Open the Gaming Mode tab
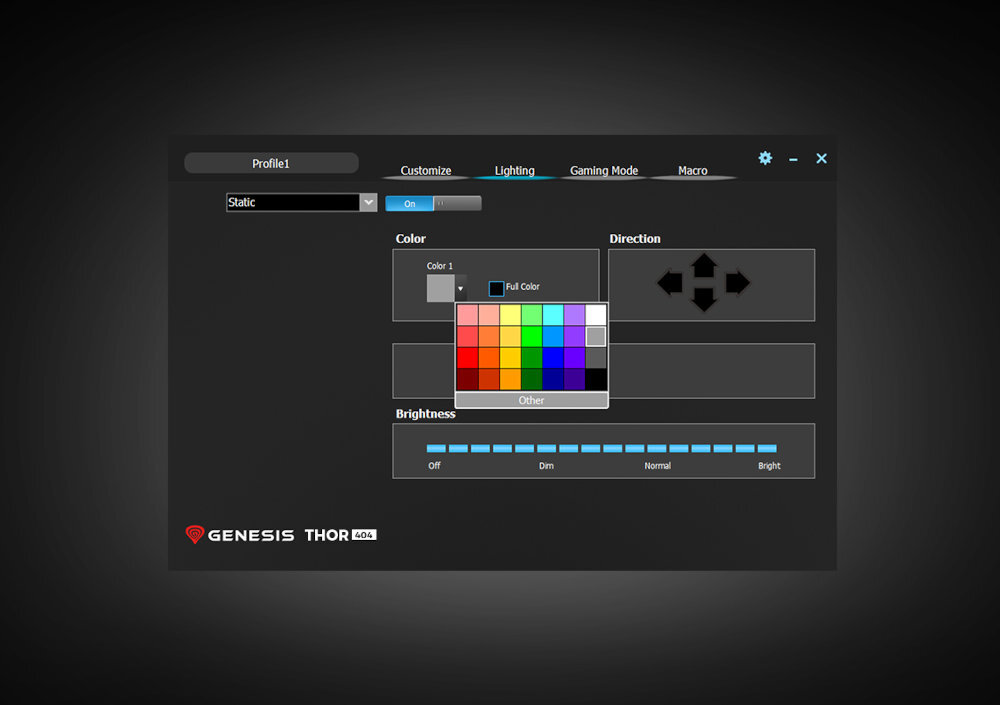 [604, 171]
